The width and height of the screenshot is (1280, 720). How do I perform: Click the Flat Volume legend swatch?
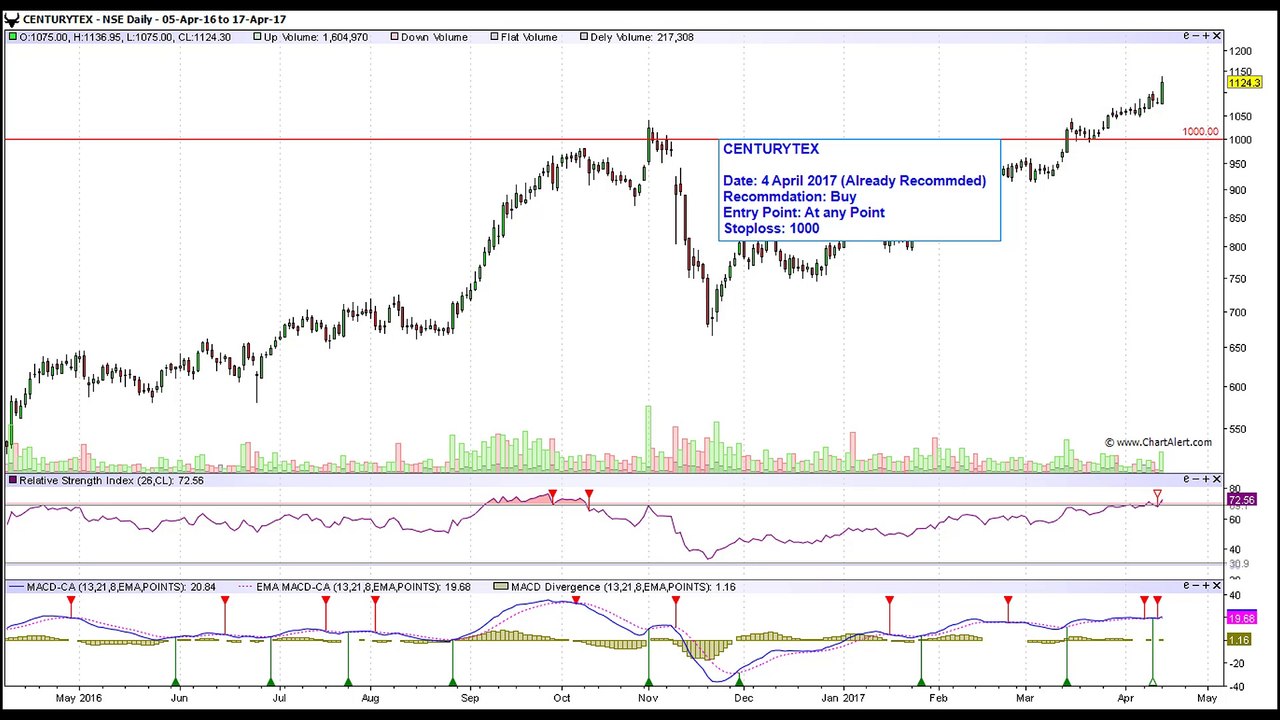[494, 37]
